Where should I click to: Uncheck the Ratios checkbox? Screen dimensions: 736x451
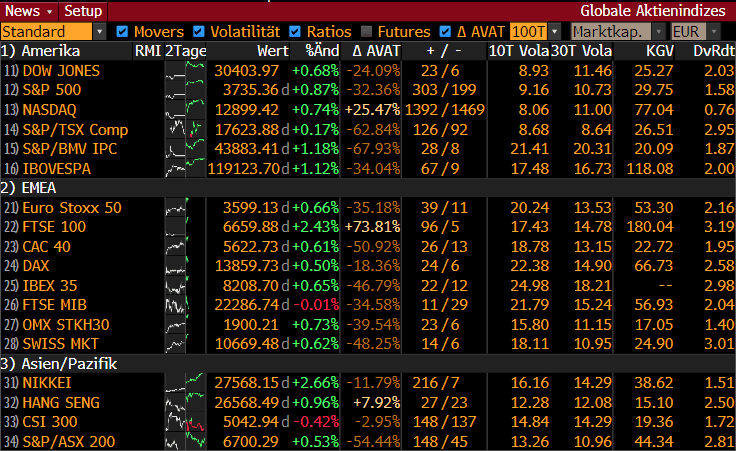(x=295, y=31)
